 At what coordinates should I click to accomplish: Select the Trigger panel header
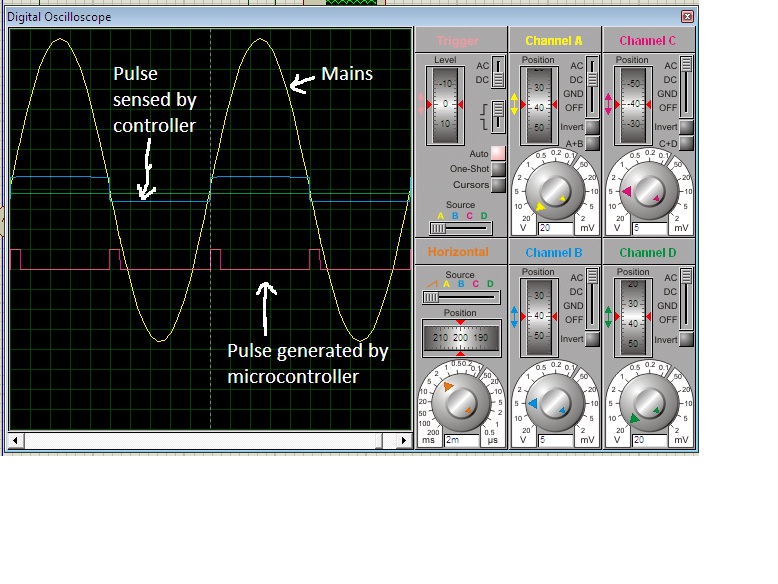point(458,41)
